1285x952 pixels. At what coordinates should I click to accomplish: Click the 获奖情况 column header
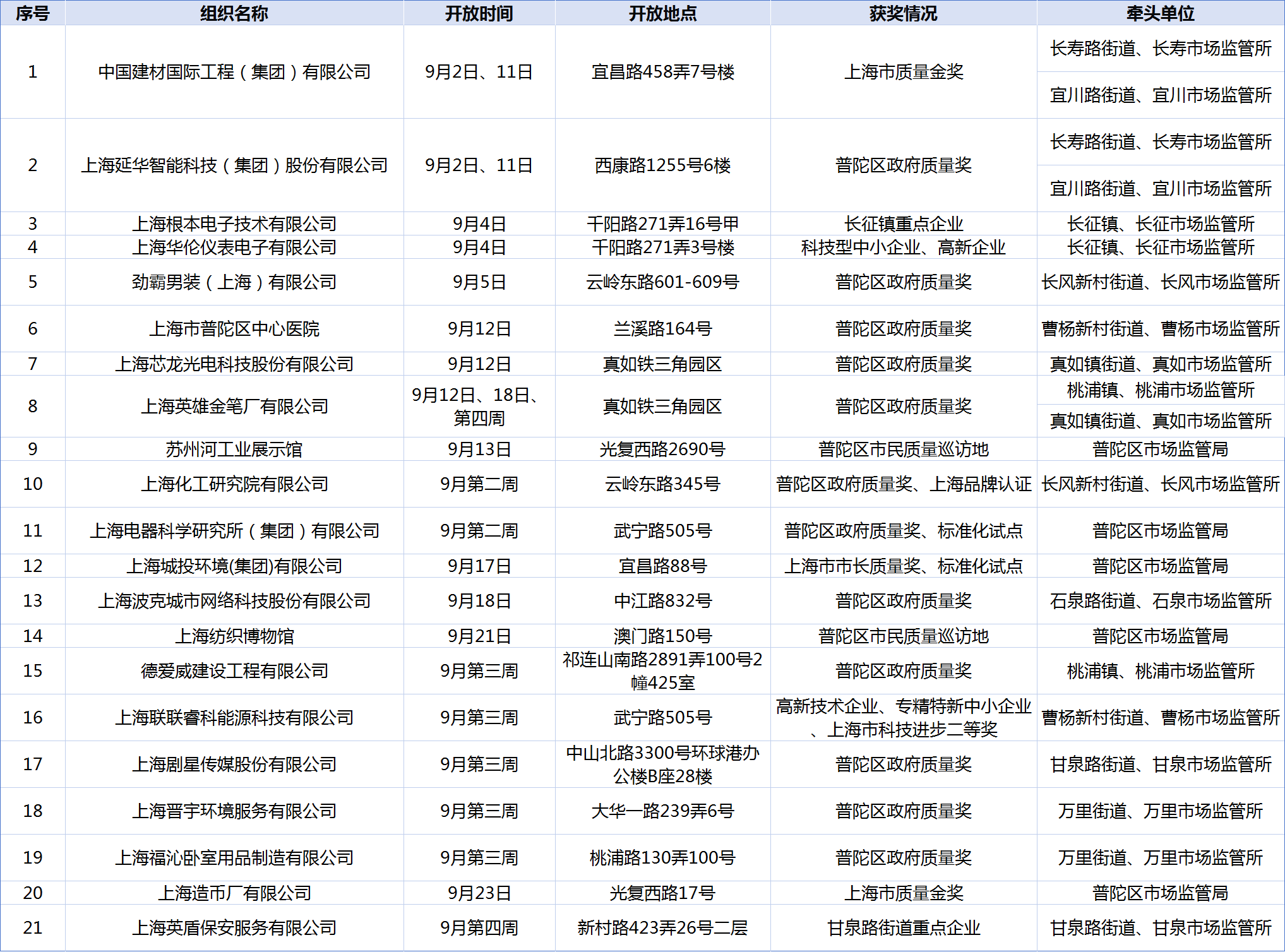tap(903, 13)
